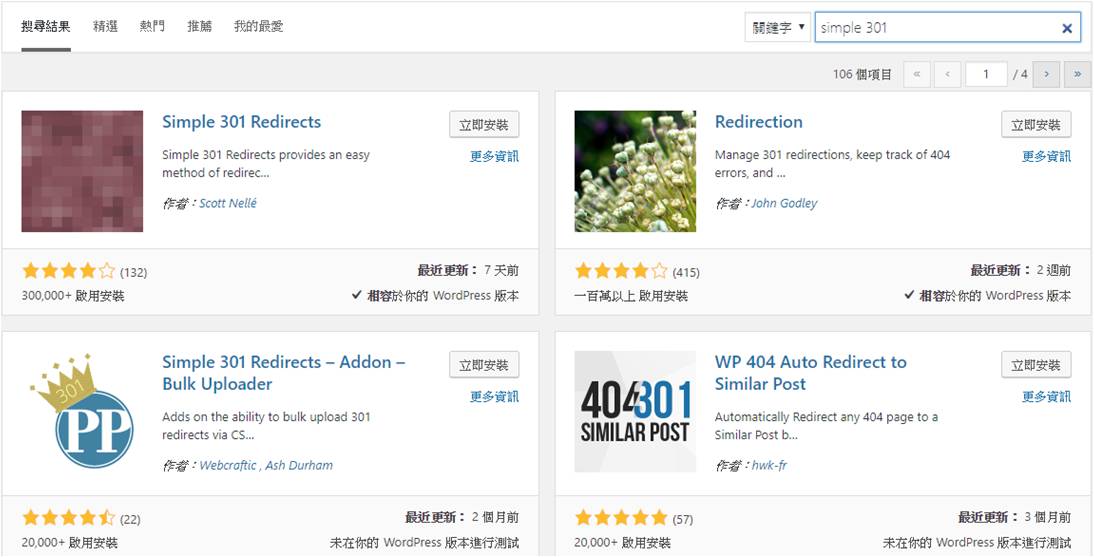Screen dimensions: 1094x557
Task: Click the (57) ratings count
Action: coord(682,519)
